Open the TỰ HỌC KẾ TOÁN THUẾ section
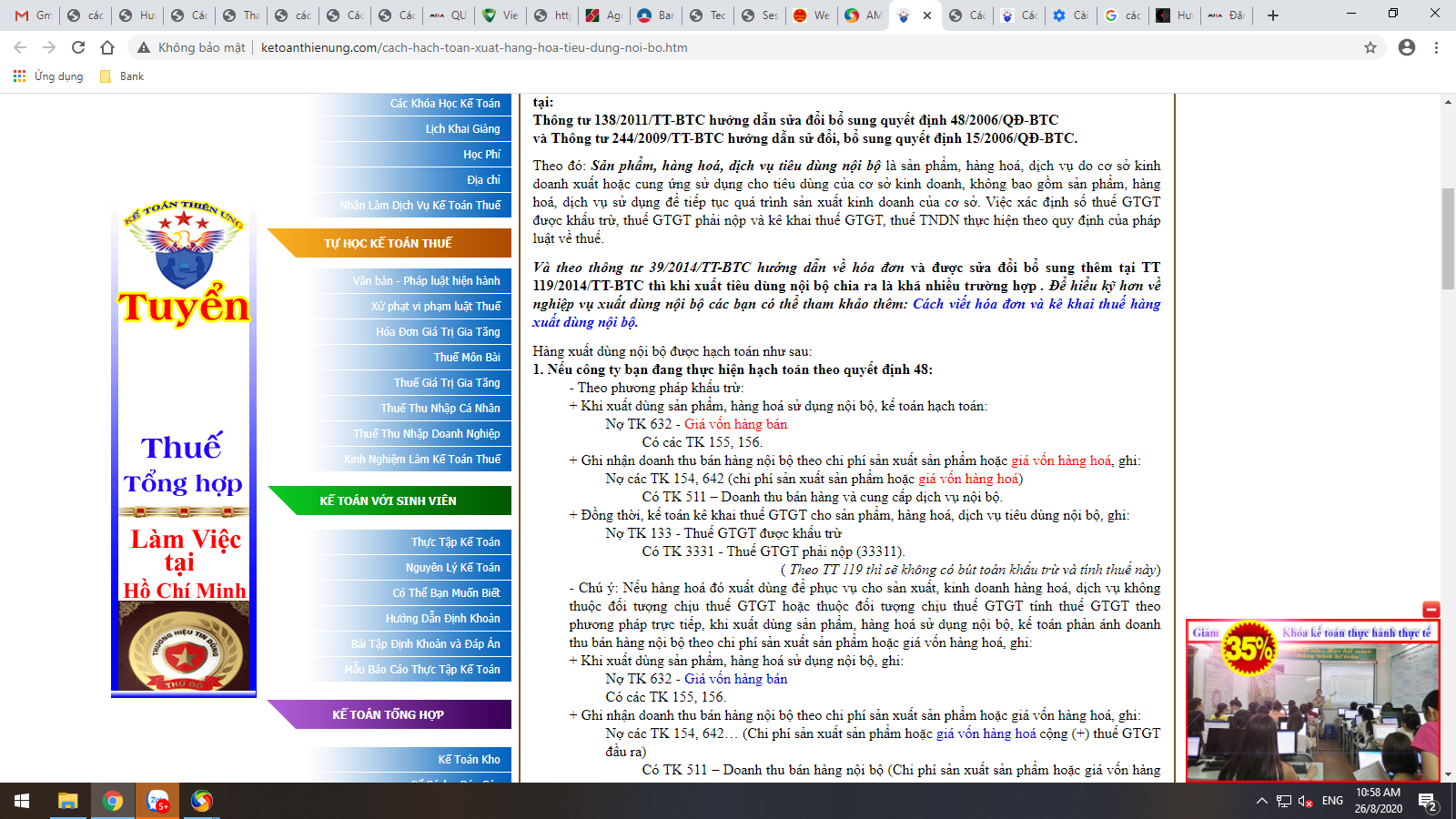The width and height of the screenshot is (1456, 819). click(389, 243)
